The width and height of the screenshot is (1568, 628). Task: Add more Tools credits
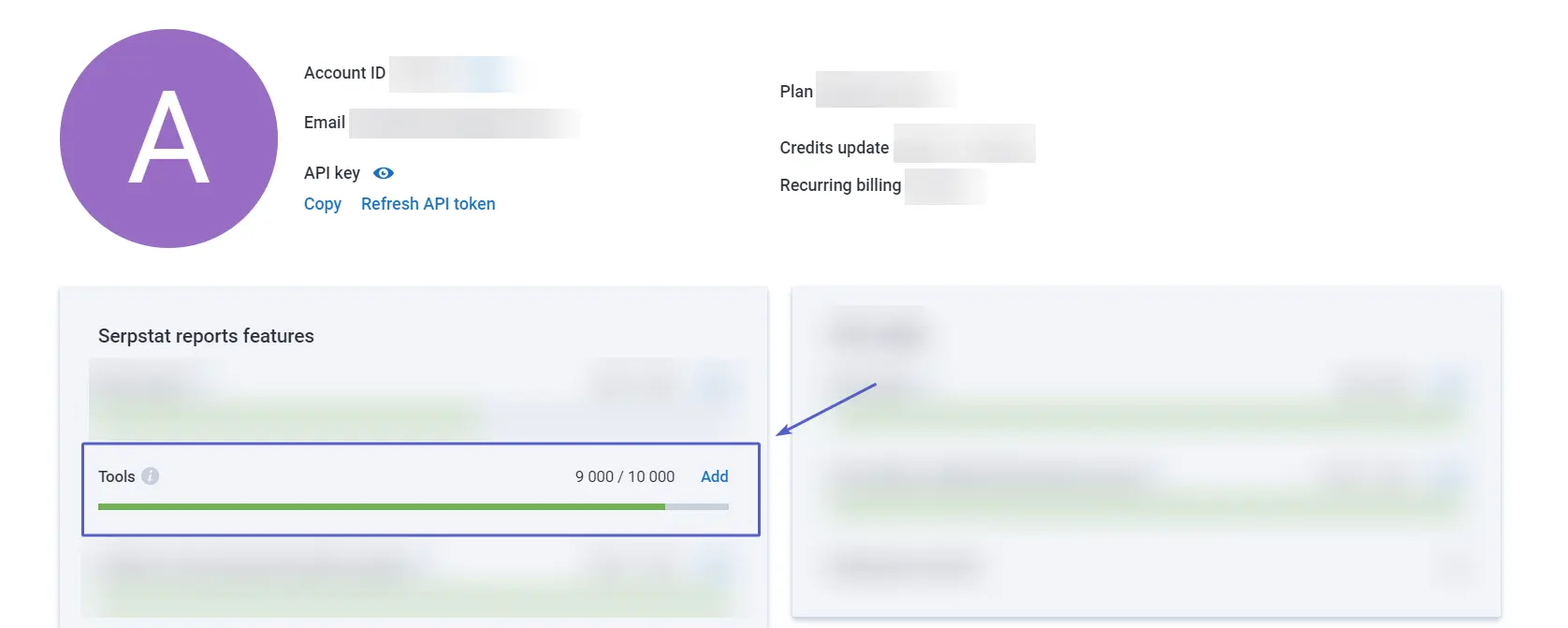click(x=714, y=476)
